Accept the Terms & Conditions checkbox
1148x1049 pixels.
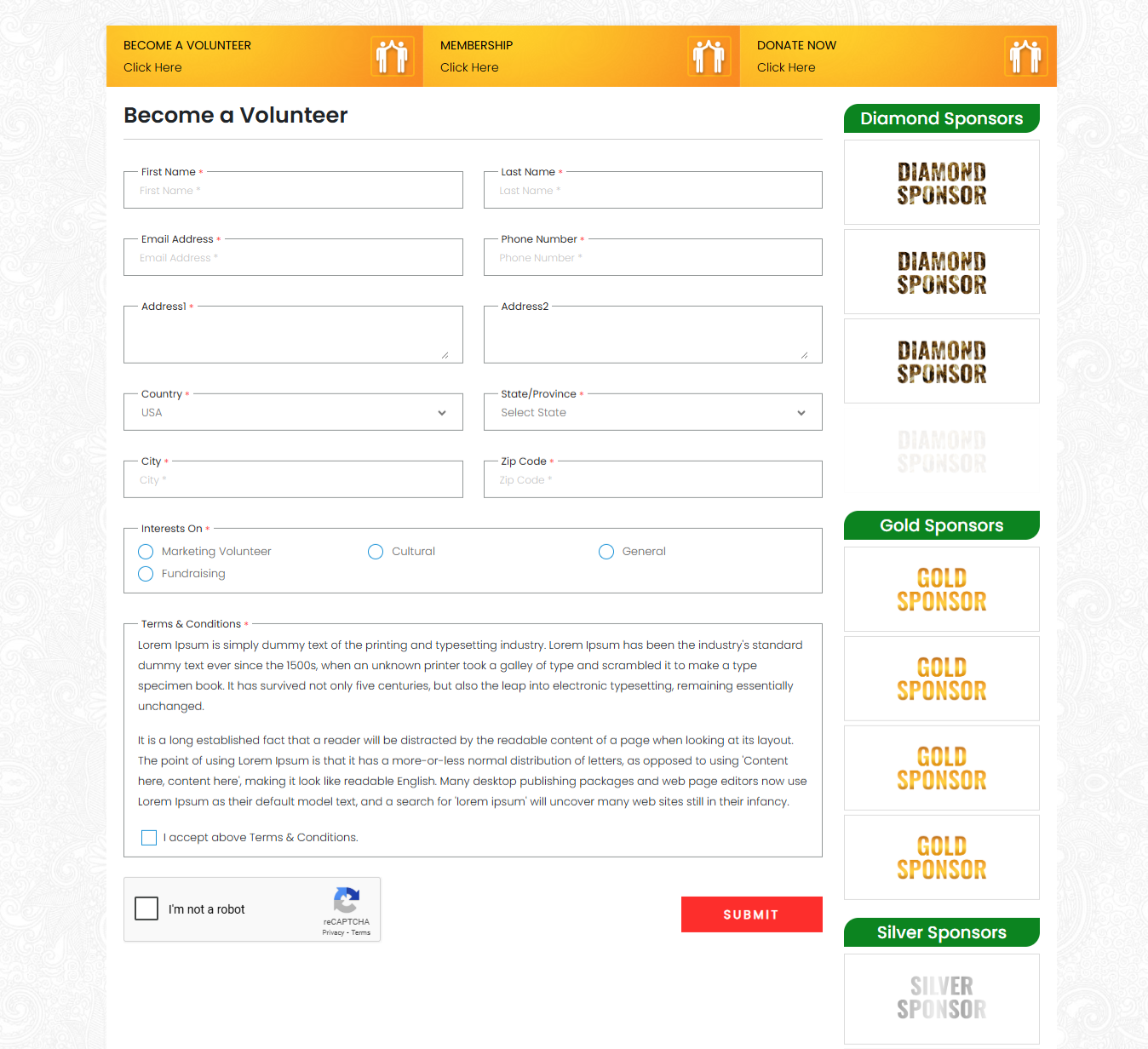(x=149, y=838)
